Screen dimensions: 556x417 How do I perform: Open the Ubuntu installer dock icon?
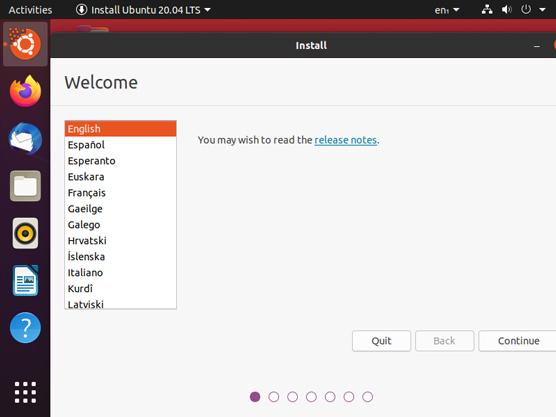click(25, 44)
